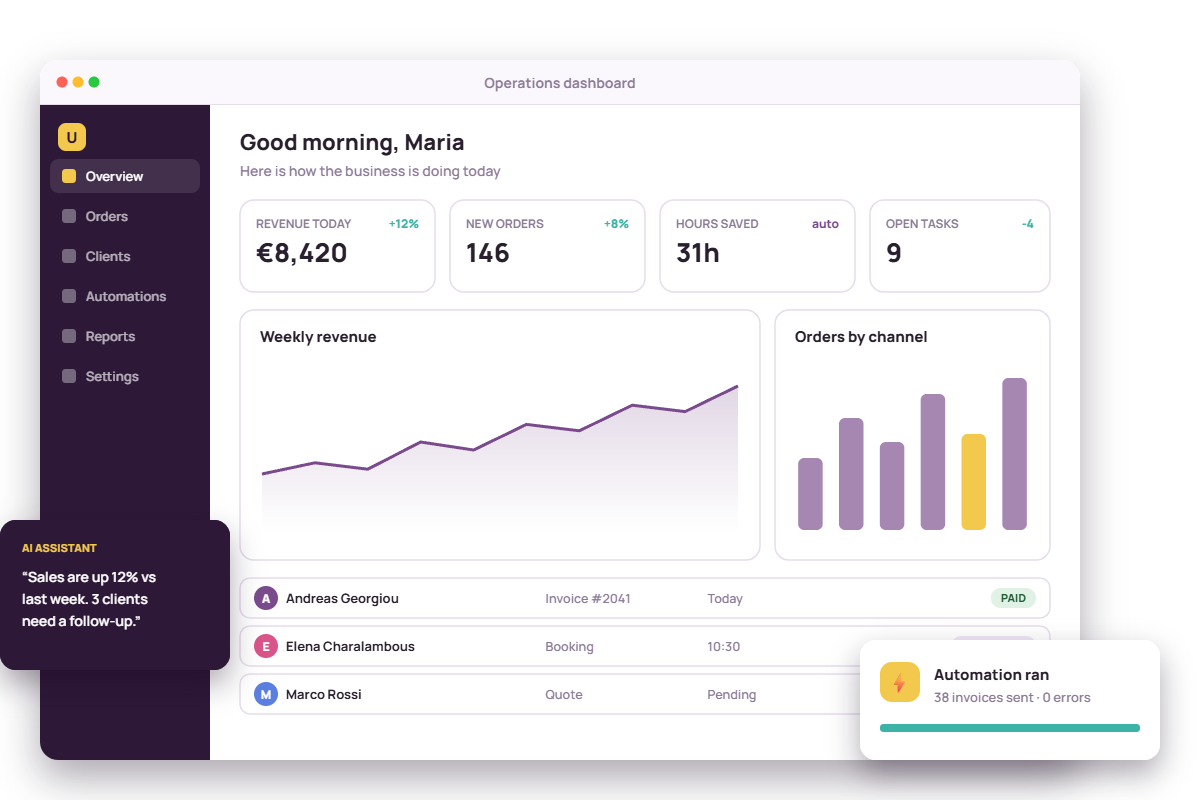Select the Elena Charalambous name
The width and height of the screenshot is (1200, 800).
point(350,646)
